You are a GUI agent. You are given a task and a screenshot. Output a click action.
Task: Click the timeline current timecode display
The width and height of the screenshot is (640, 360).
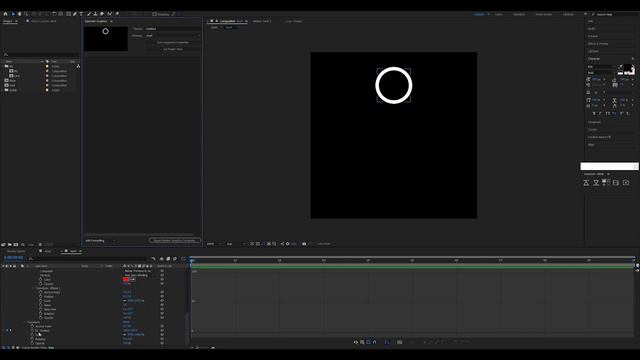click(x=13, y=258)
